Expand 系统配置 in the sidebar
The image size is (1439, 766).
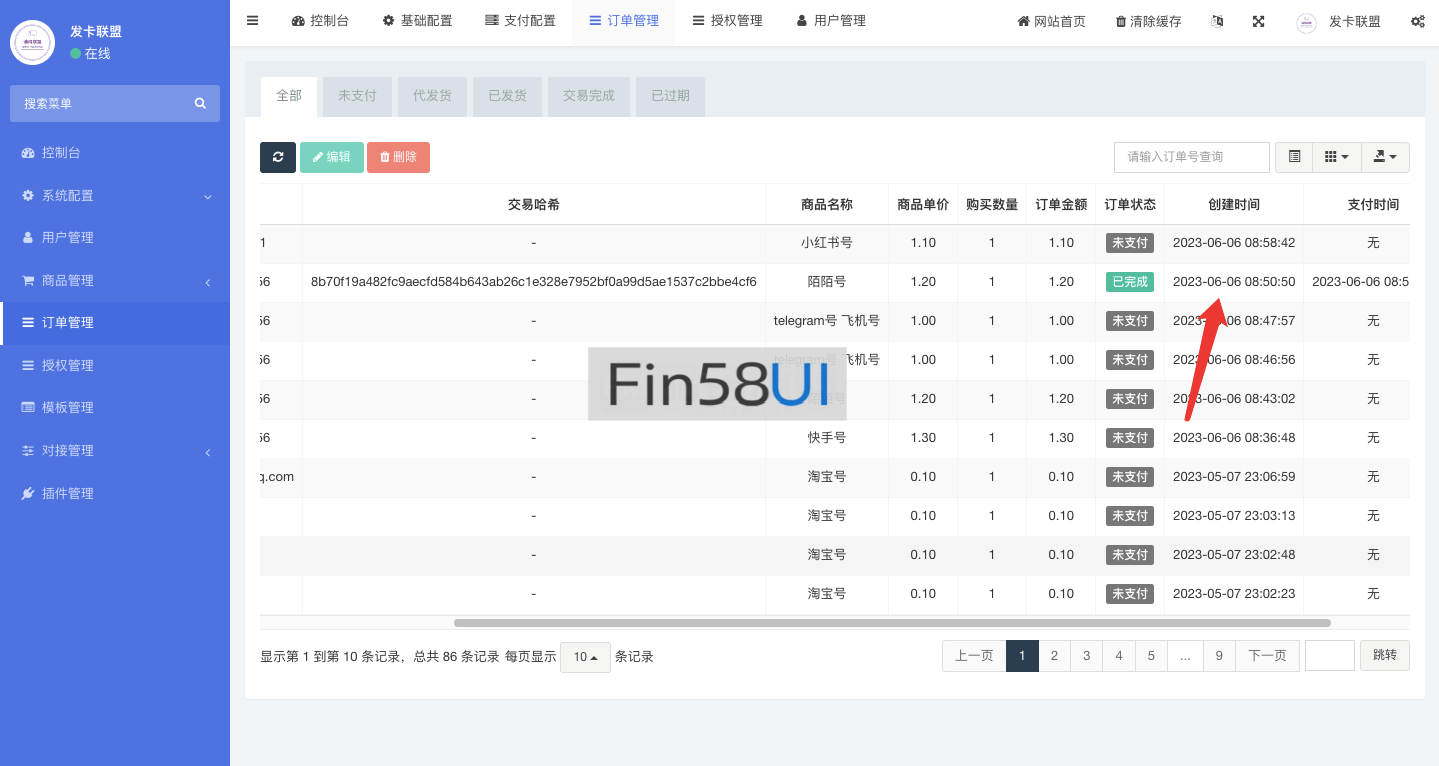[115, 196]
